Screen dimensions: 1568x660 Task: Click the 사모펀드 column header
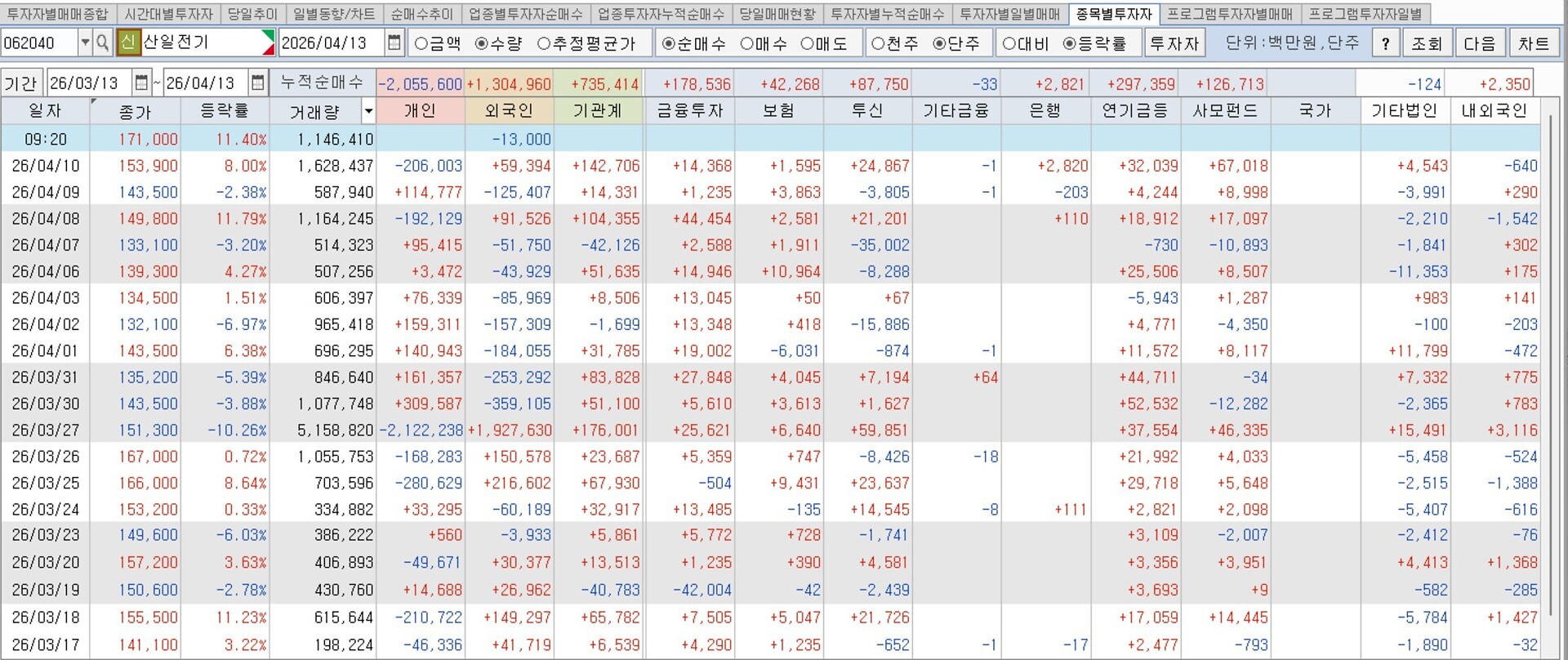click(1225, 111)
